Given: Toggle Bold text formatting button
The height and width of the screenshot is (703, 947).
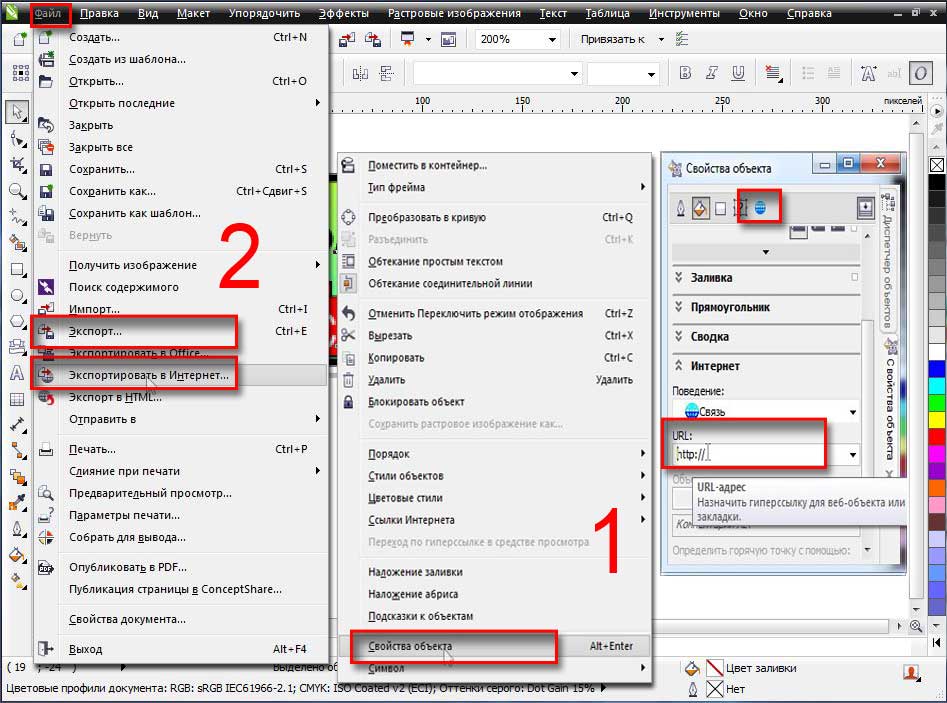Looking at the screenshot, I should pyautogui.click(x=685, y=73).
